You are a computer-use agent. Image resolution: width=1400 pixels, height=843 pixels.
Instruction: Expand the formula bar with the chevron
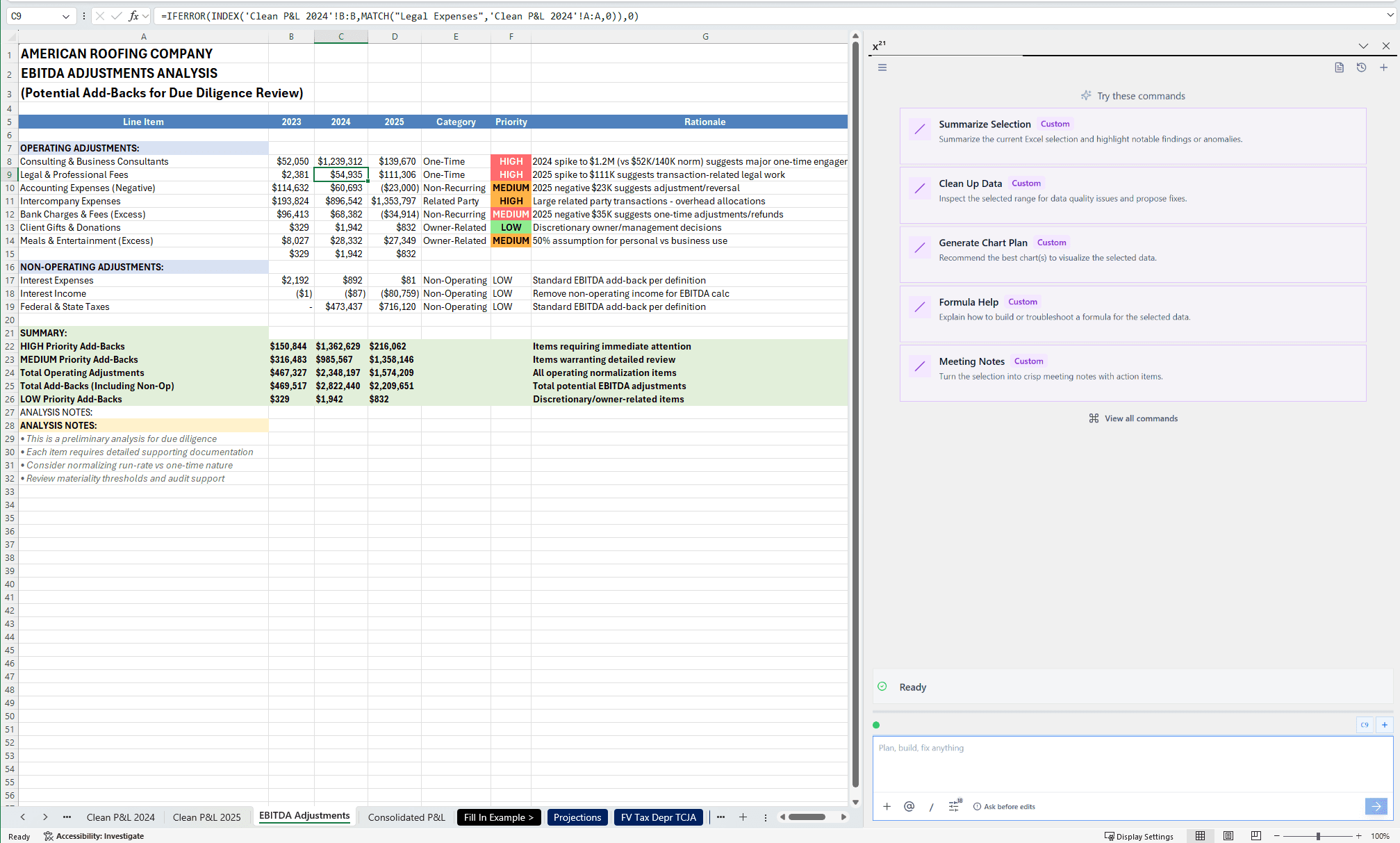(x=1390, y=15)
